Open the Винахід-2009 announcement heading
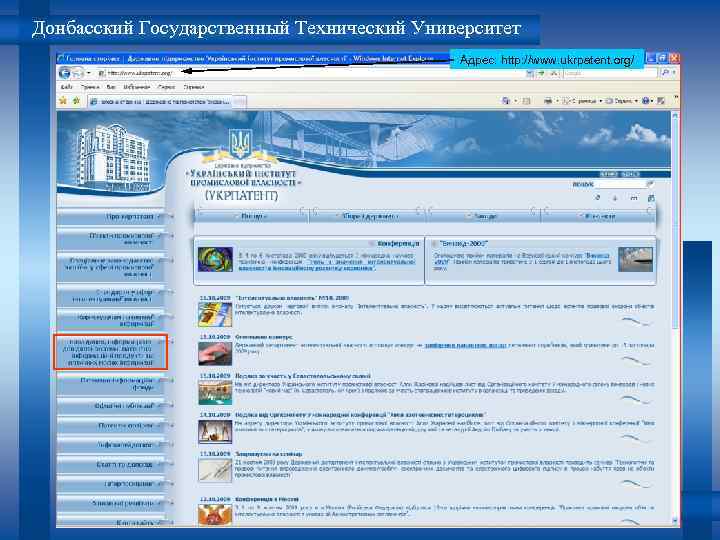720x540 pixels. [x=463, y=243]
